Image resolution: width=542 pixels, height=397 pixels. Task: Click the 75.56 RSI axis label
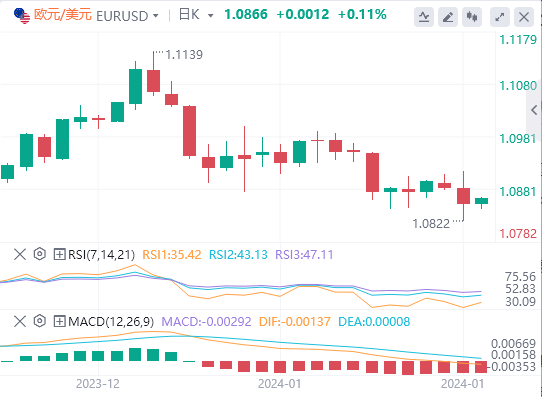520,276
